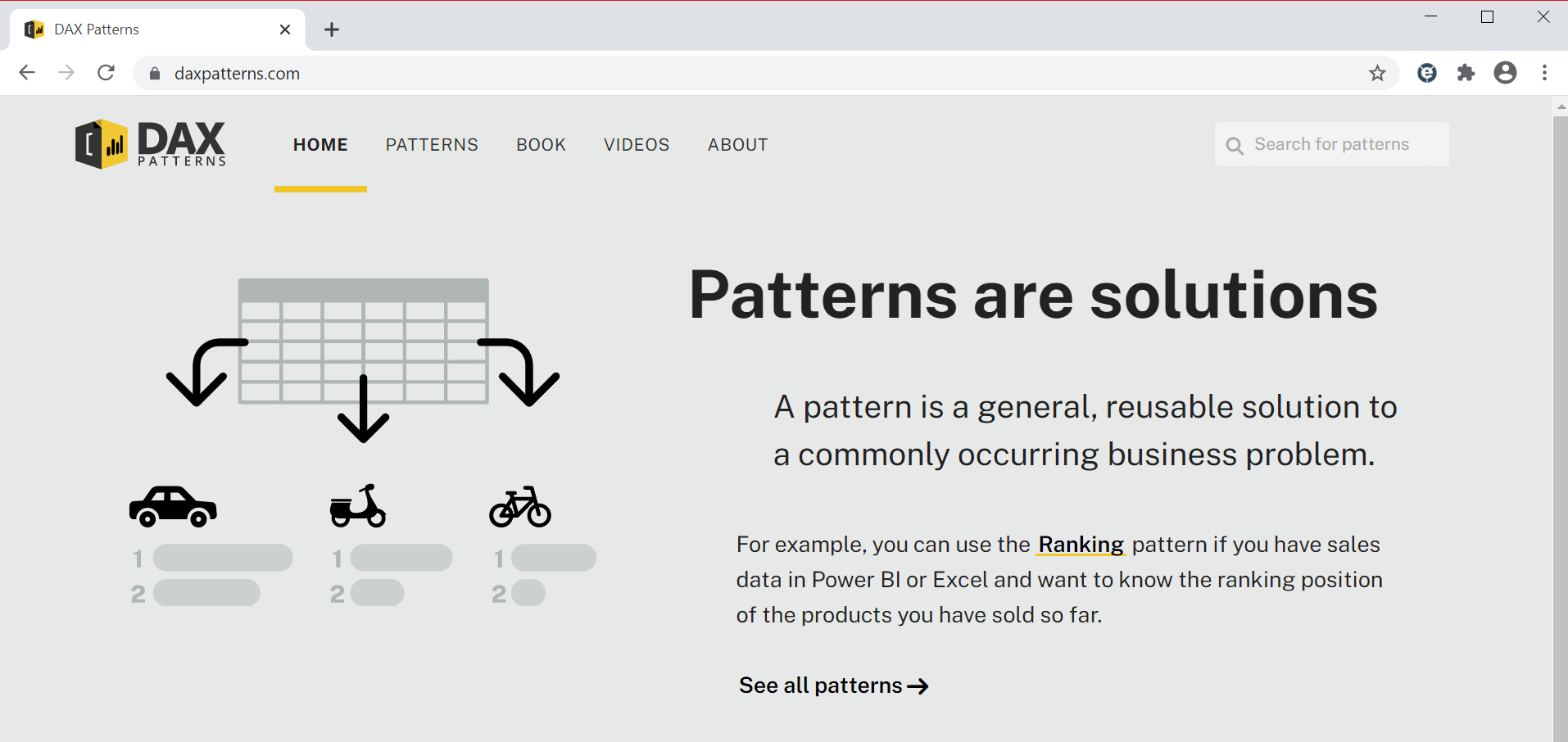
Task: Click the bicycle icon in the illustration
Action: [520, 506]
